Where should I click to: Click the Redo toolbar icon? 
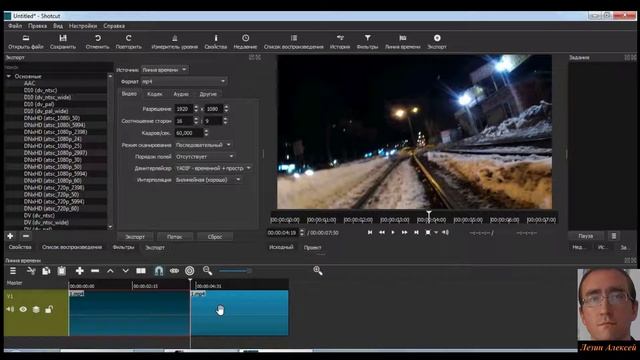[x=129, y=38]
